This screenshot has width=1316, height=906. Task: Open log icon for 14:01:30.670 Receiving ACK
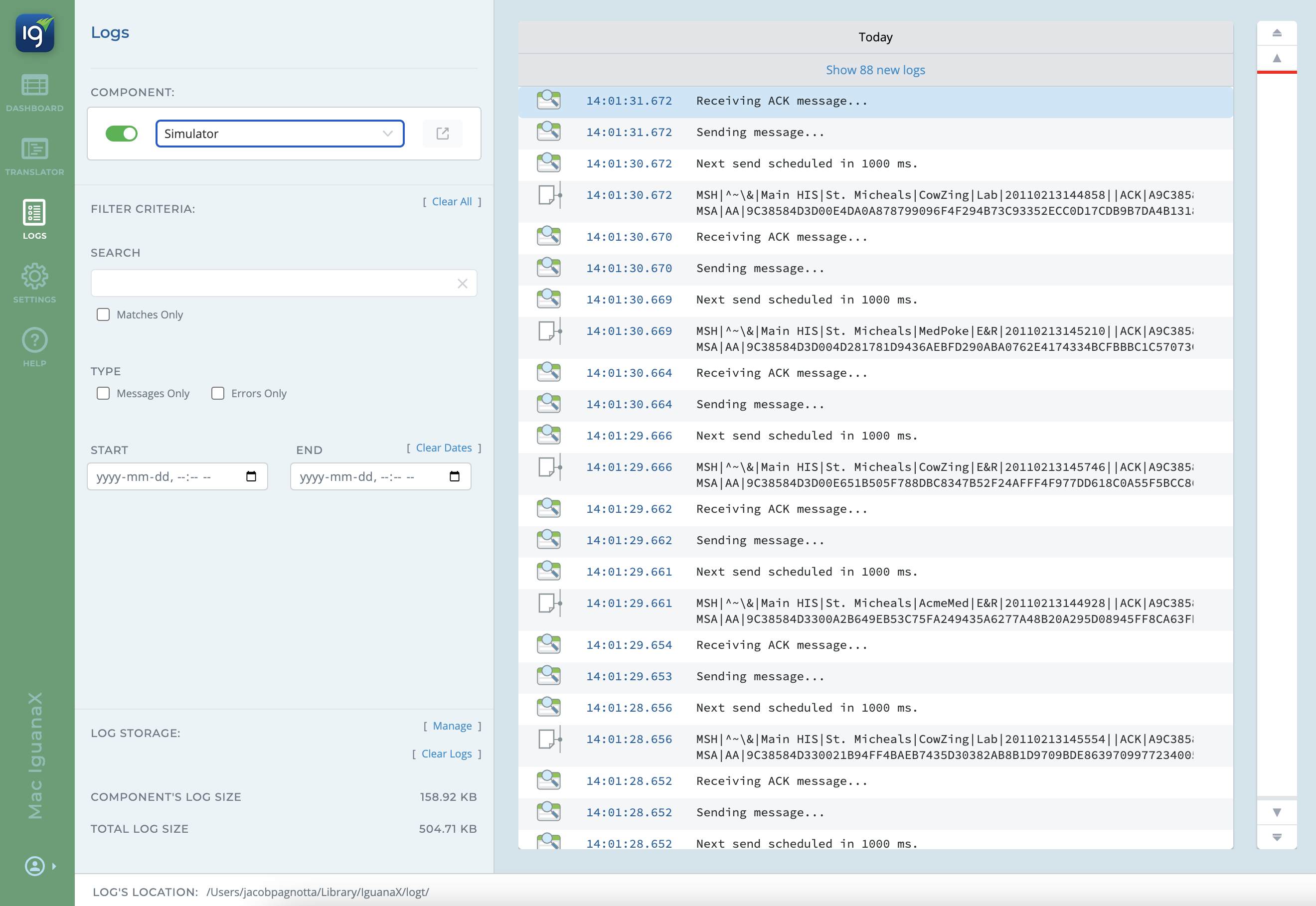point(548,236)
